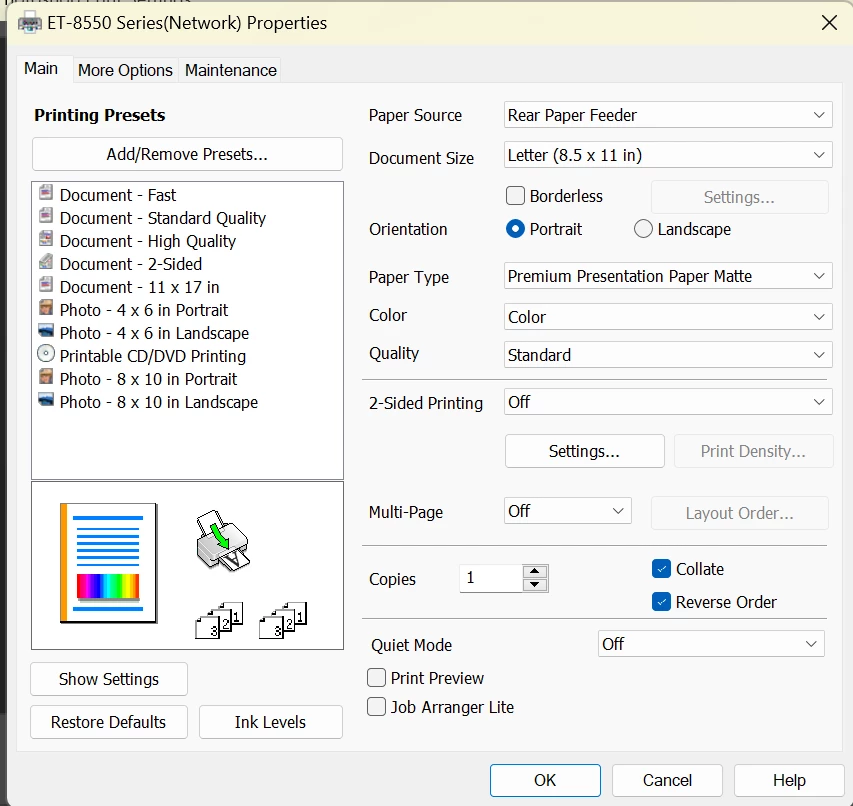Switch to the More Options tab
The image size is (853, 806).
tap(125, 70)
